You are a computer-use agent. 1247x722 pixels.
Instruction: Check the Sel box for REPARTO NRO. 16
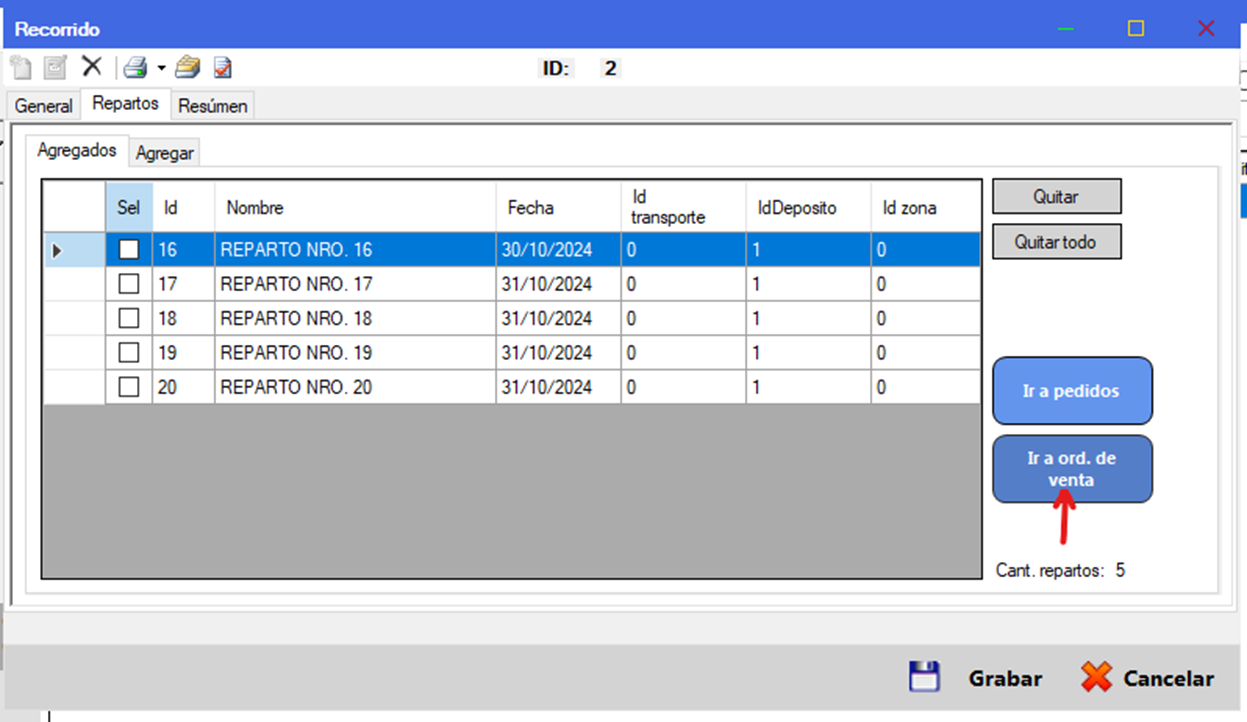[129, 250]
